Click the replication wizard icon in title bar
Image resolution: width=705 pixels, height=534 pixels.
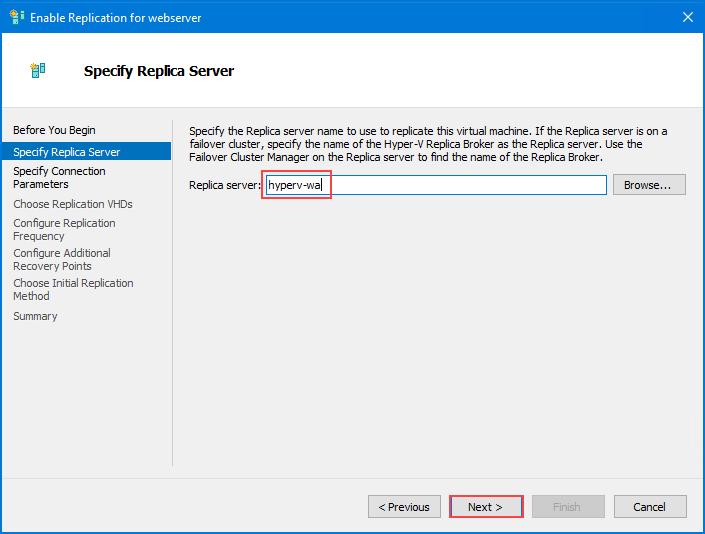17,17
